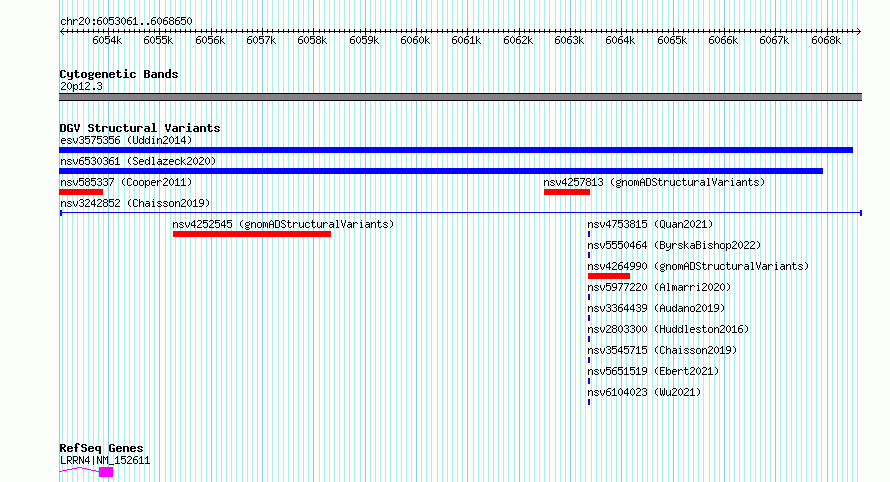
Task: Click the 6061k ruler tick label
Action: click(x=466, y=40)
